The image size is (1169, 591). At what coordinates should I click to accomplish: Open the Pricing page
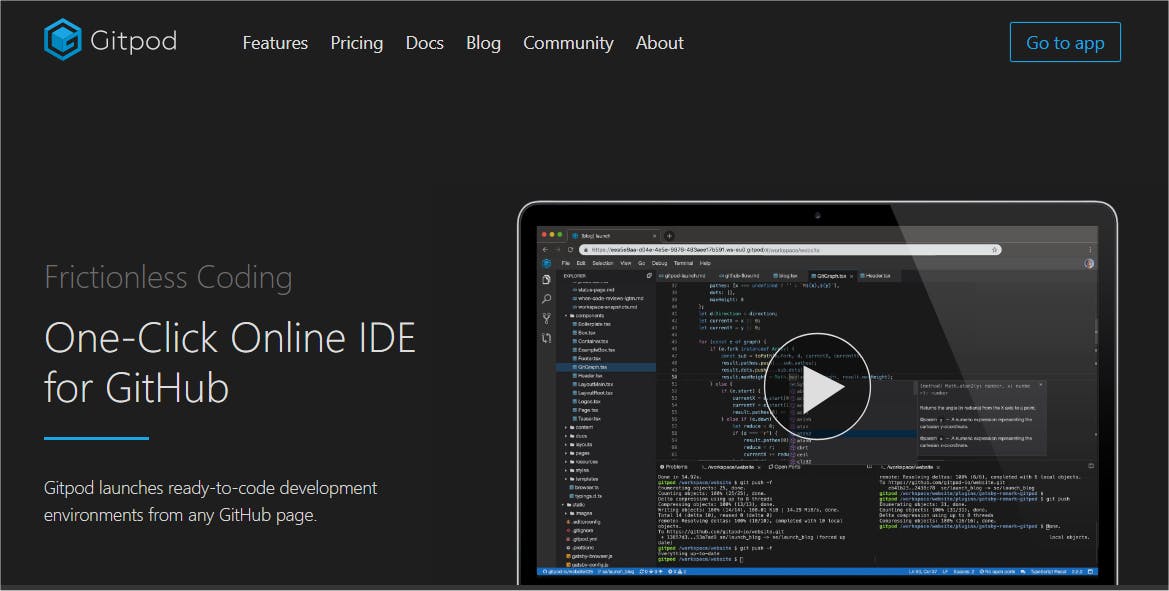(x=356, y=43)
